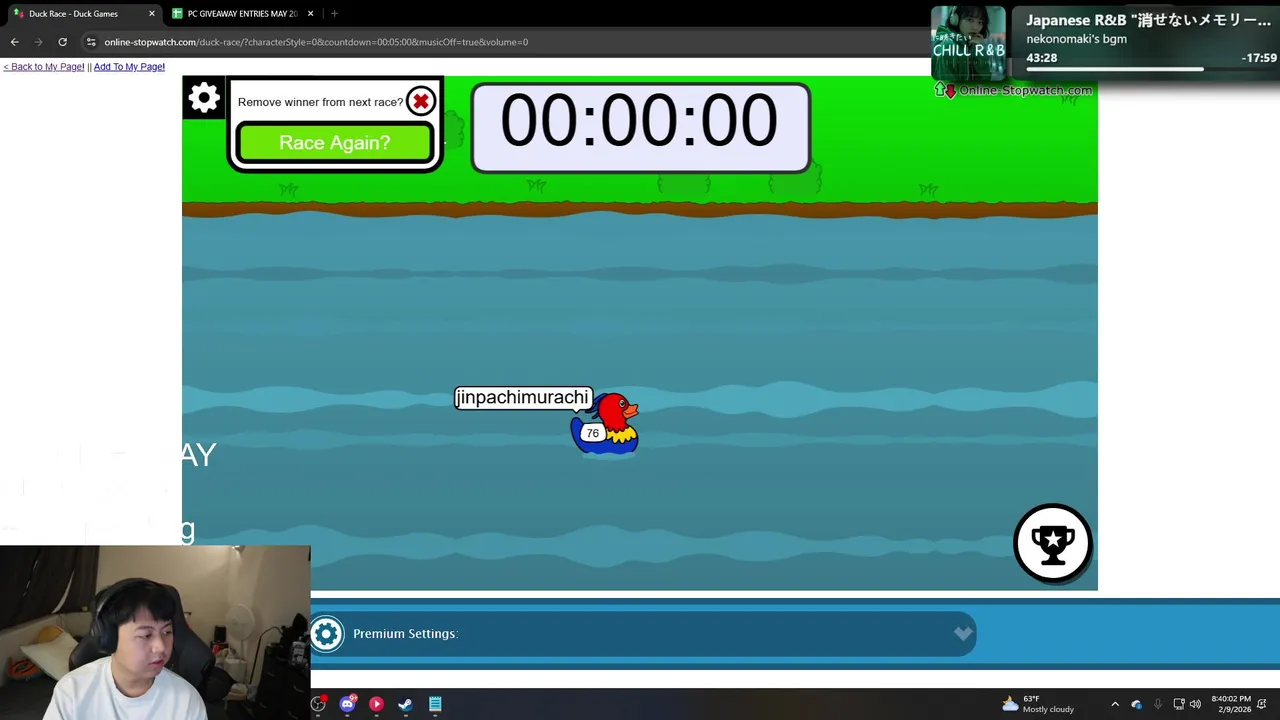Click the Japanese R&B song title
The image size is (1280, 720).
1148,20
